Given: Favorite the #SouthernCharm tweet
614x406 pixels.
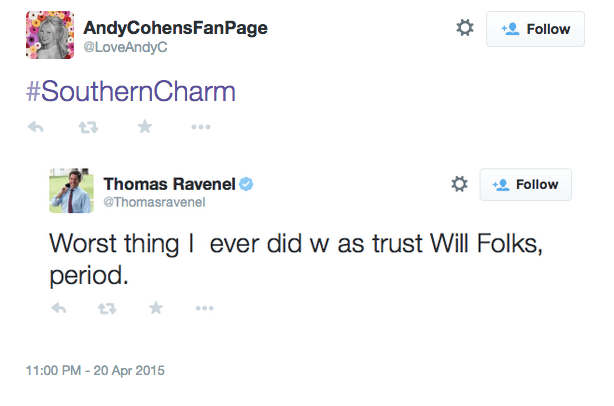Looking at the screenshot, I should [144, 127].
